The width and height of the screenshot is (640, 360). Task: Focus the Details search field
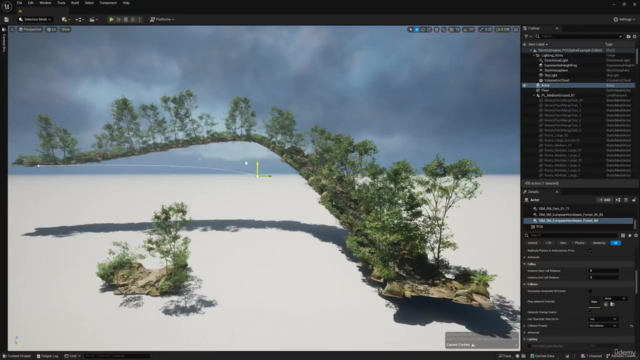coord(571,236)
